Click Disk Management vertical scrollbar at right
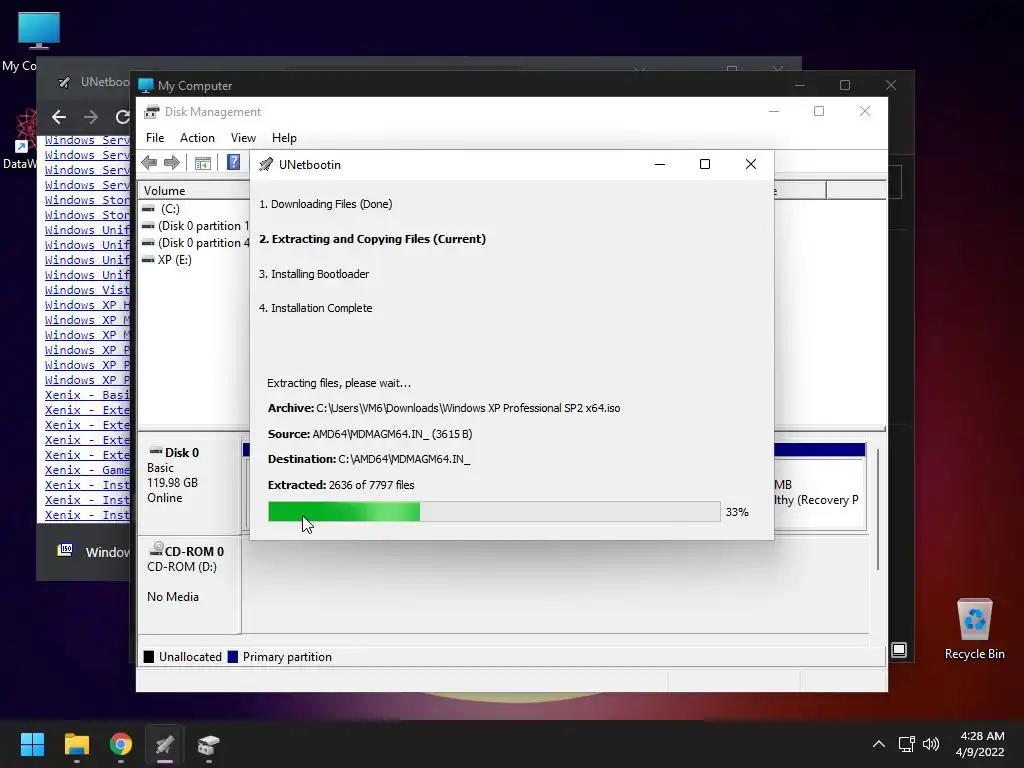Viewport: 1024px width, 768px height. (878, 509)
